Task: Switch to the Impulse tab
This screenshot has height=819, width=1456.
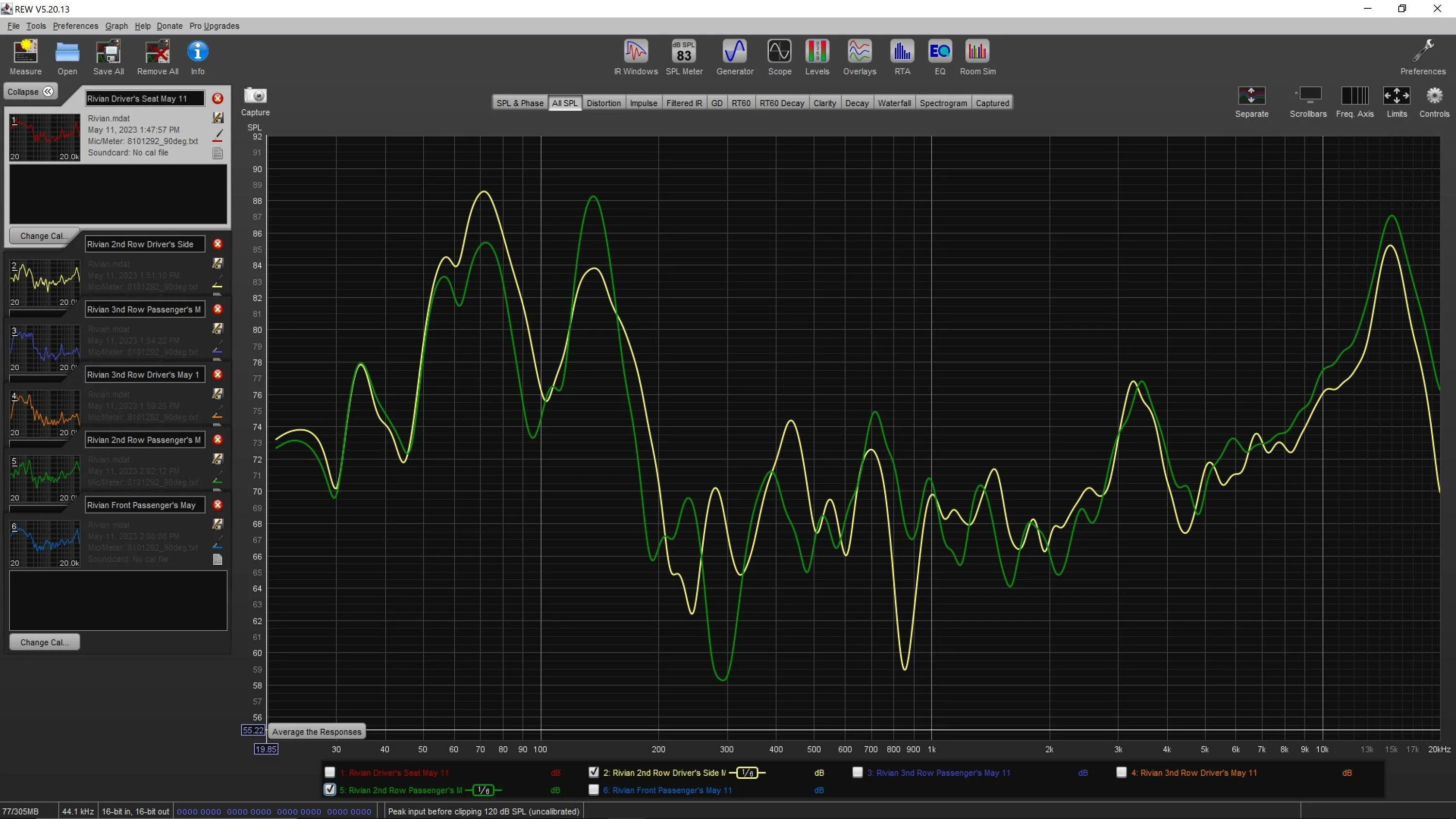Action: point(643,103)
